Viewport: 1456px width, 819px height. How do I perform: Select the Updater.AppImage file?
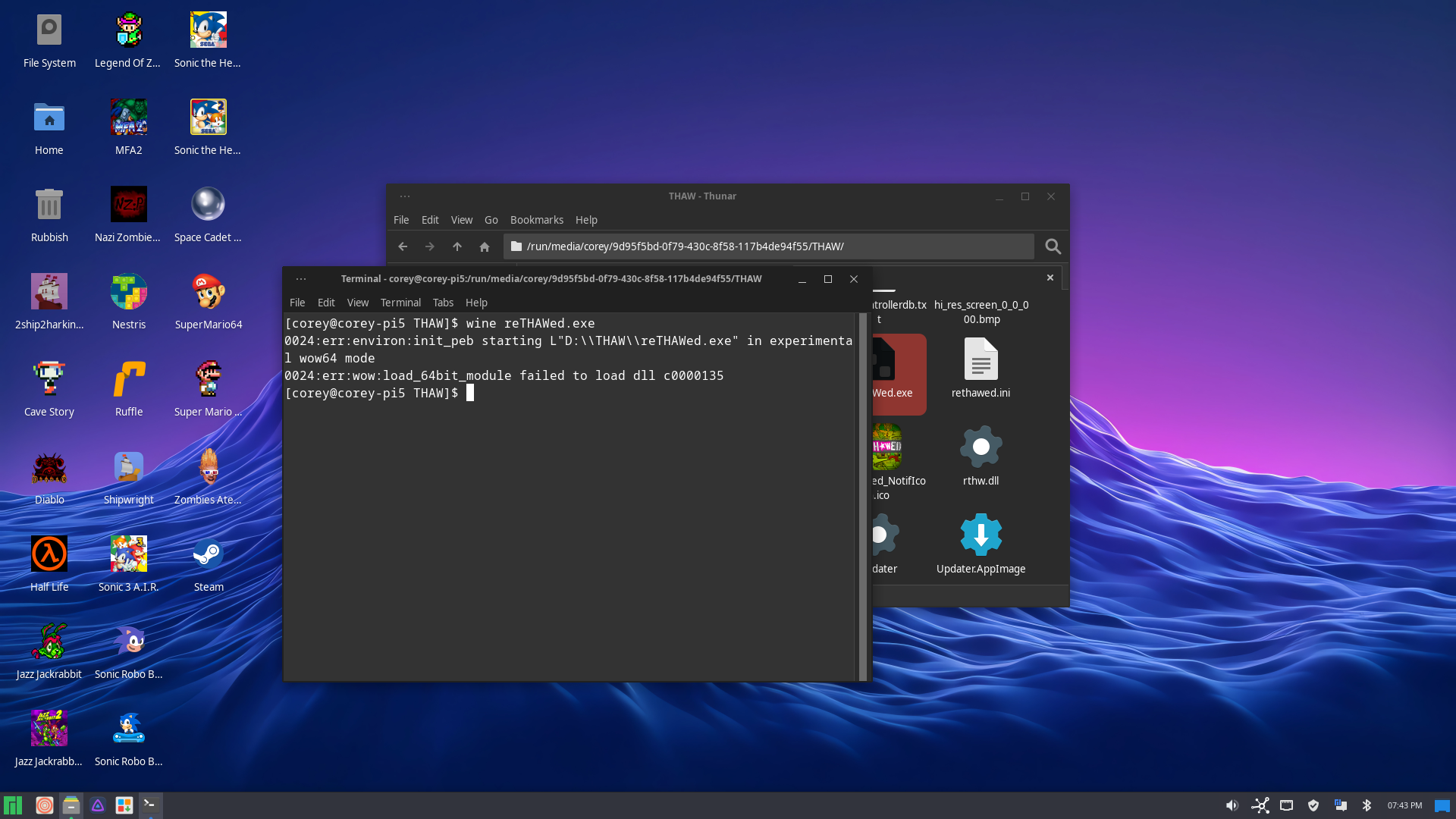(981, 535)
